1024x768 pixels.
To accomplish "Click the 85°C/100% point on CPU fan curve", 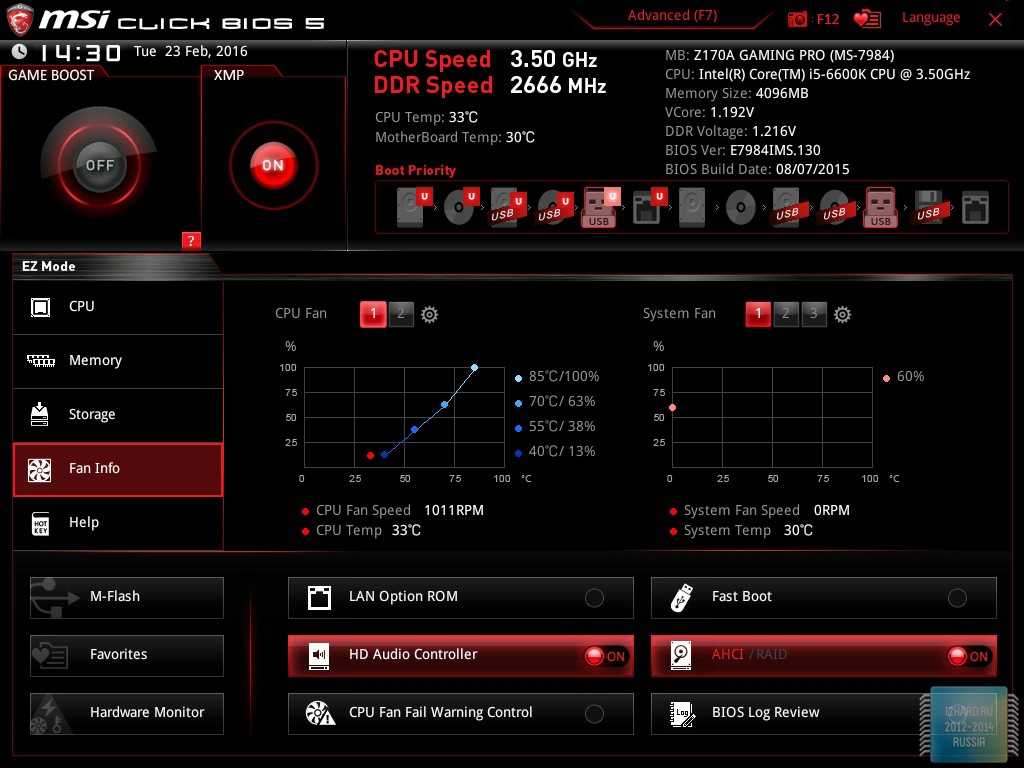I will click(474, 368).
